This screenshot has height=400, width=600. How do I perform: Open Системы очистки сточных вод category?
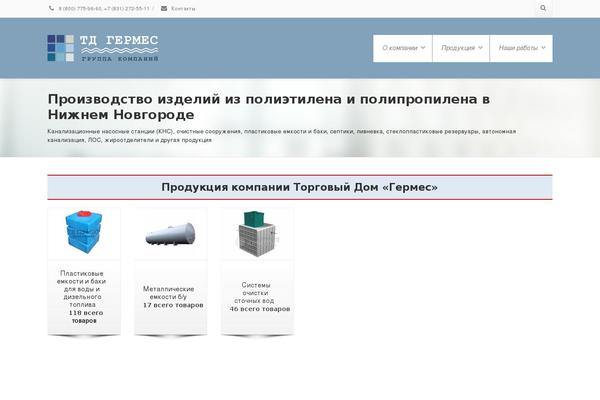pos(255,293)
